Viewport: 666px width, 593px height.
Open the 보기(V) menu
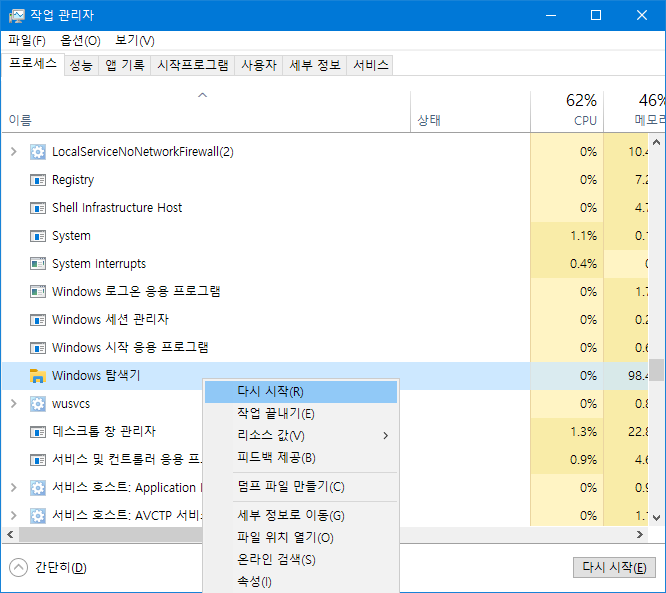pyautogui.click(x=135, y=41)
